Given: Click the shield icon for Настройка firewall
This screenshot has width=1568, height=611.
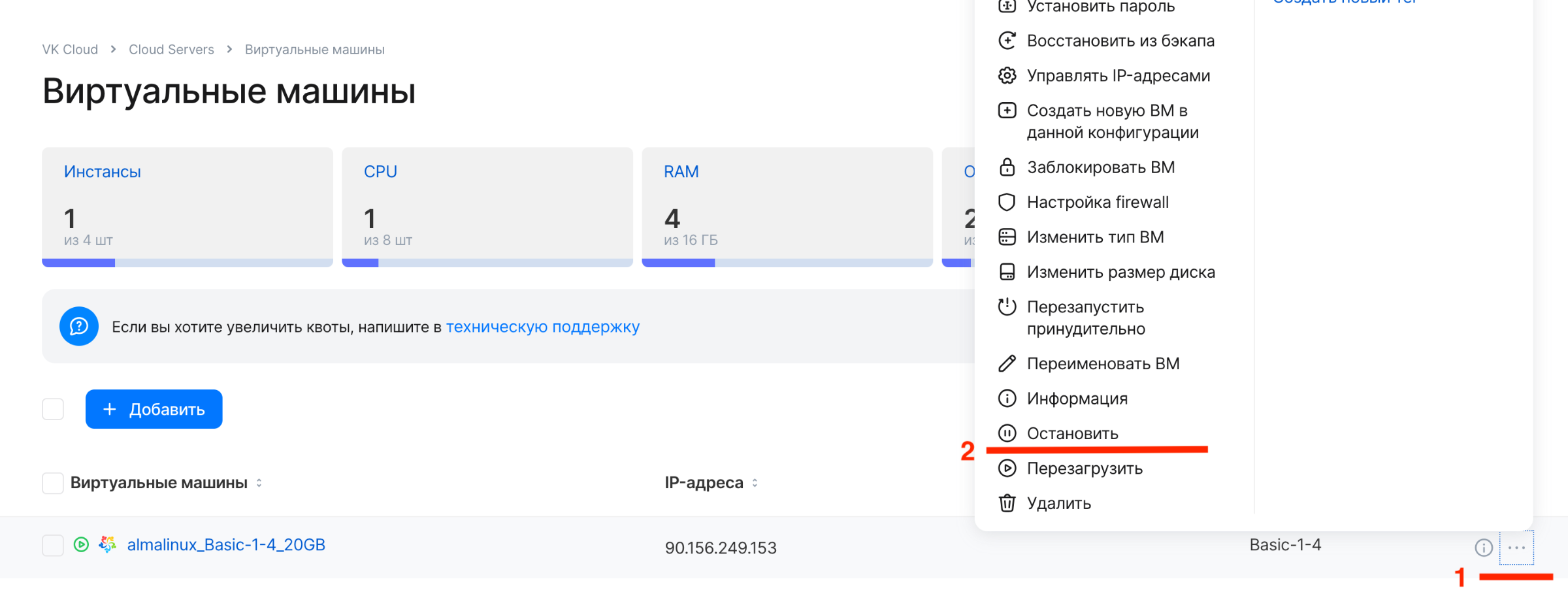Looking at the screenshot, I should pyautogui.click(x=1007, y=203).
